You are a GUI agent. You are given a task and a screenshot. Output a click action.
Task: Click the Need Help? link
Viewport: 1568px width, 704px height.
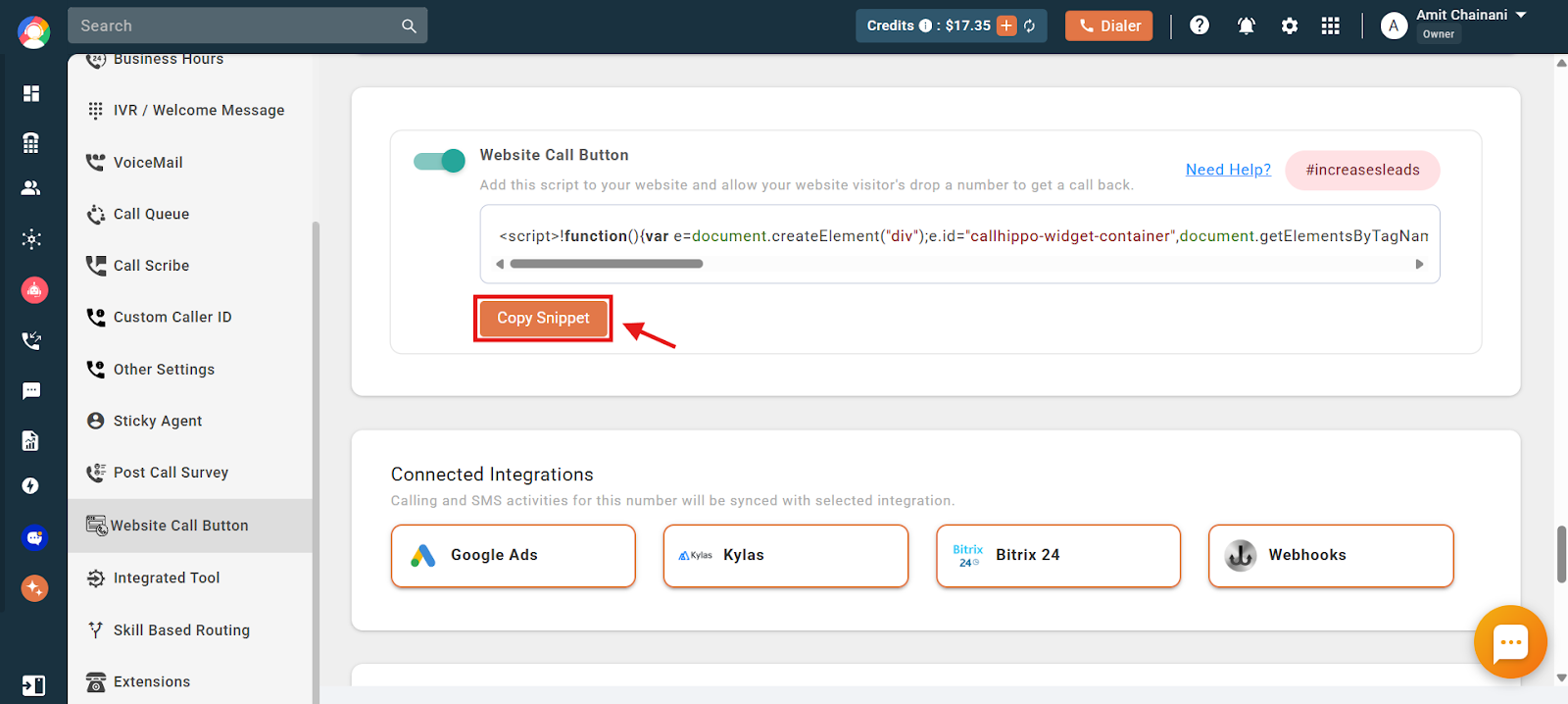coord(1228,170)
